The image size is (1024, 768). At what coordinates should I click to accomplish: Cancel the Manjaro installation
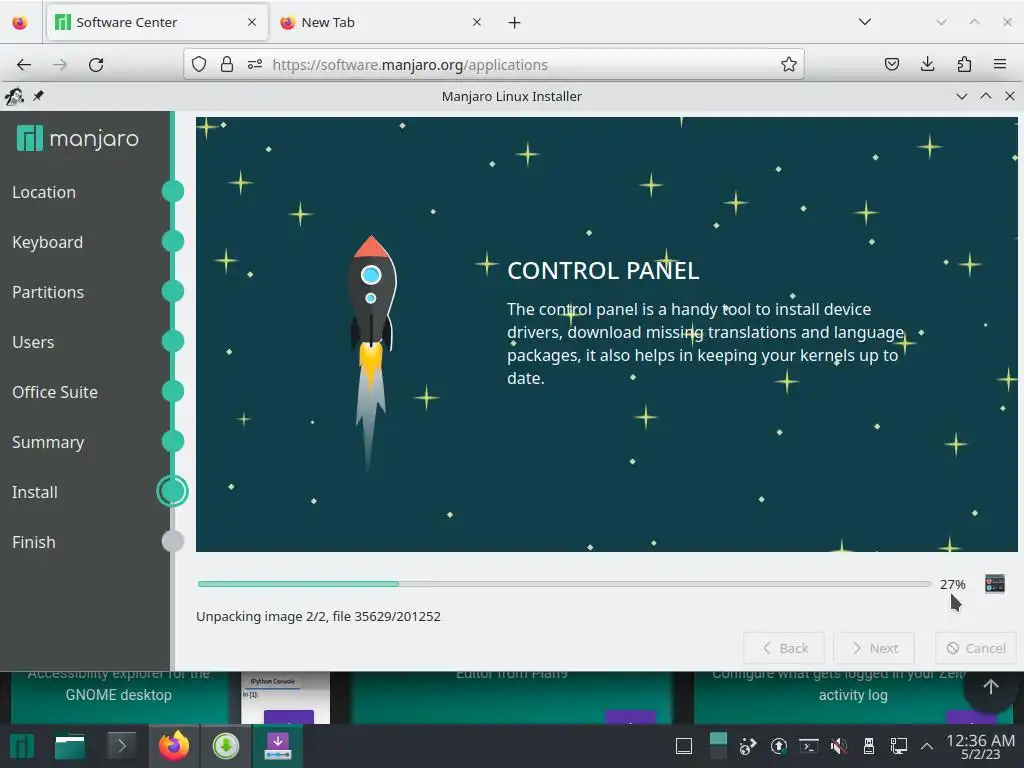pyautogui.click(x=976, y=648)
